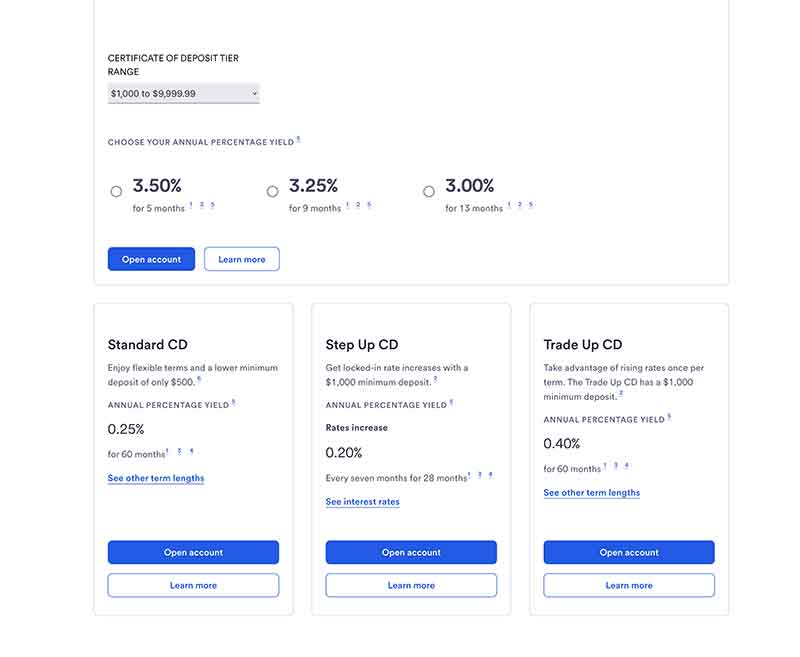Follow the See interest rates link

[x=362, y=502]
